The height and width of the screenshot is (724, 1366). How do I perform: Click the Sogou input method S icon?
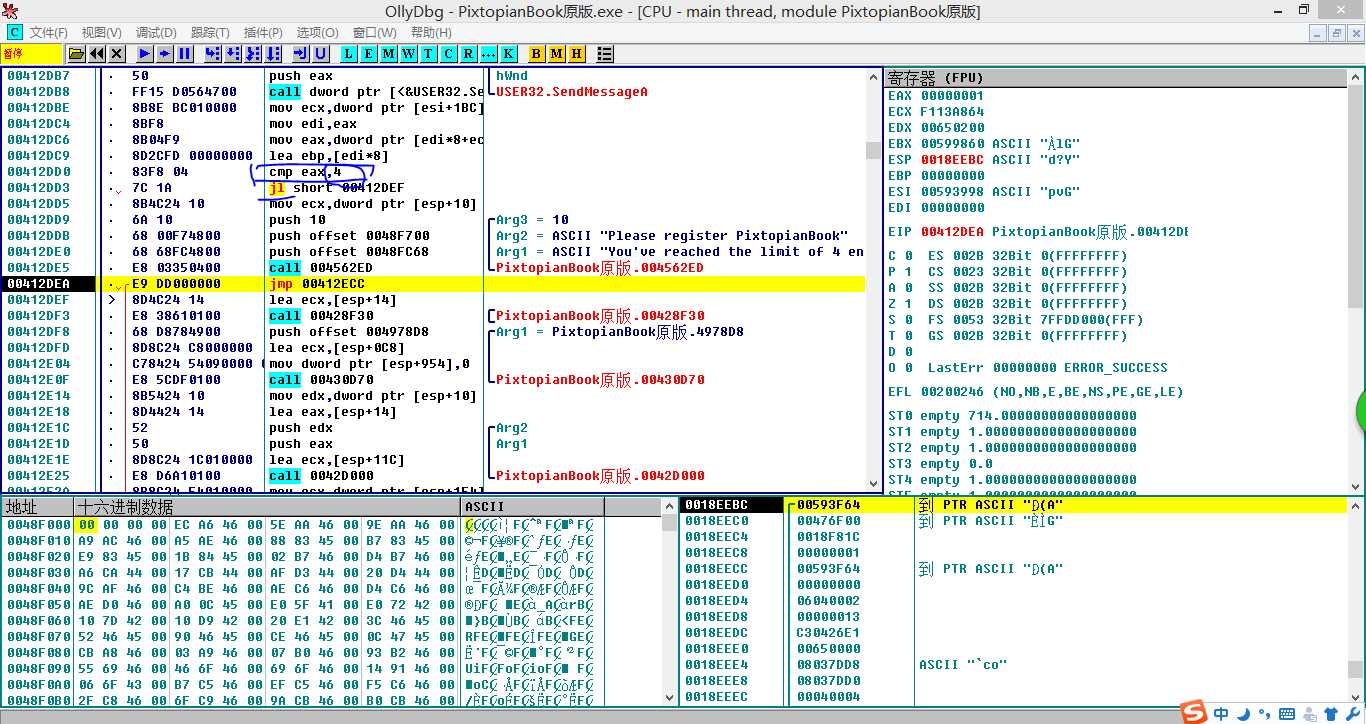point(1192,712)
